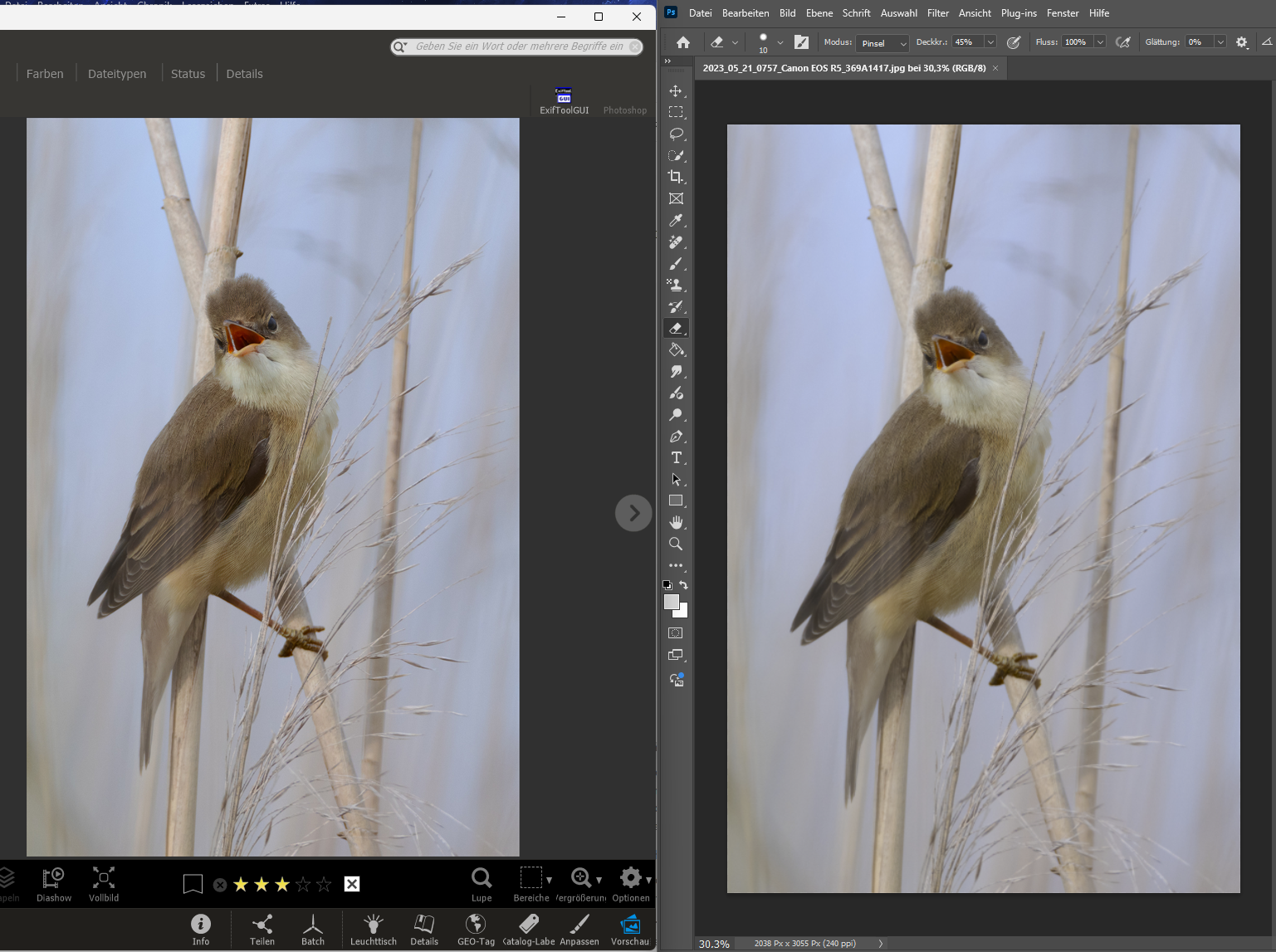This screenshot has width=1276, height=952.
Task: Click the foreground color swatch
Action: pyautogui.click(x=672, y=602)
